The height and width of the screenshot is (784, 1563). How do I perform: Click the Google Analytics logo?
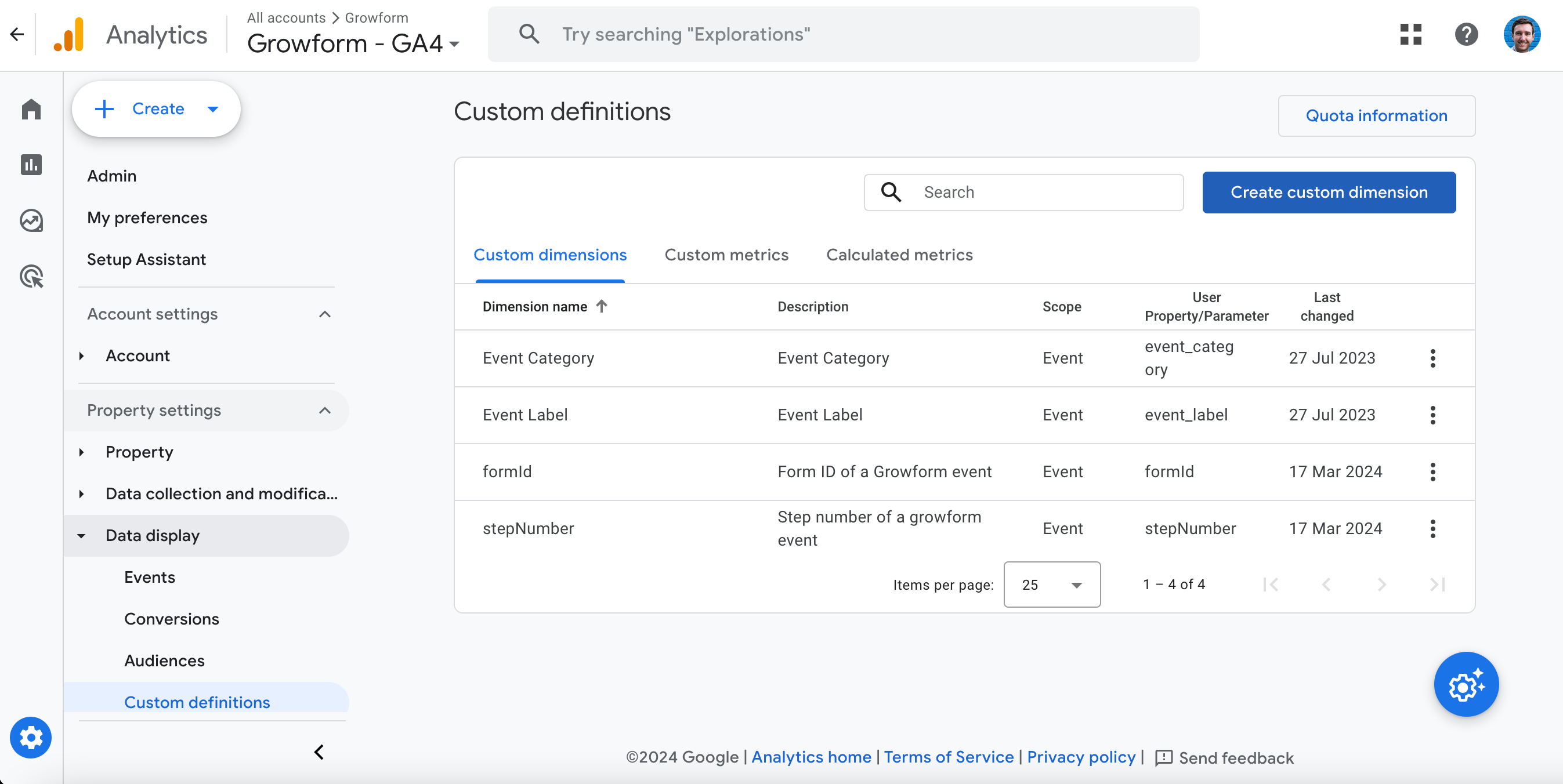pos(68,35)
